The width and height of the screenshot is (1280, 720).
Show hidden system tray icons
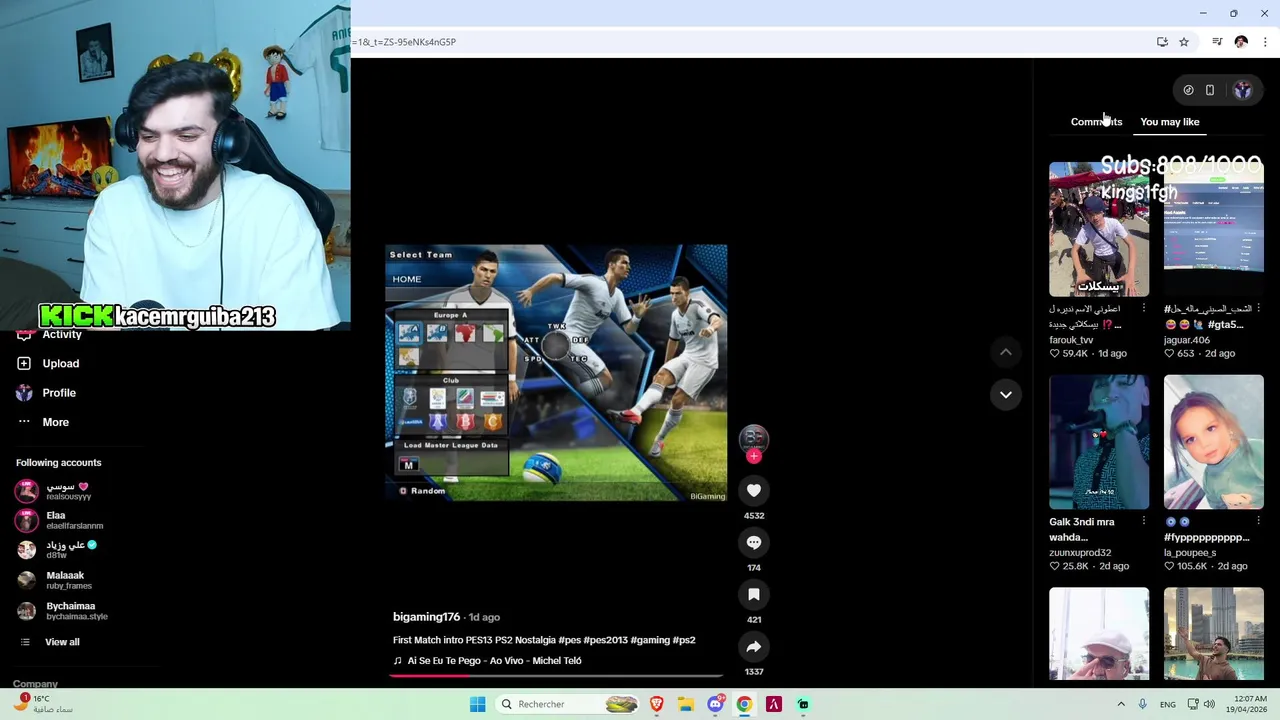[1121, 704]
